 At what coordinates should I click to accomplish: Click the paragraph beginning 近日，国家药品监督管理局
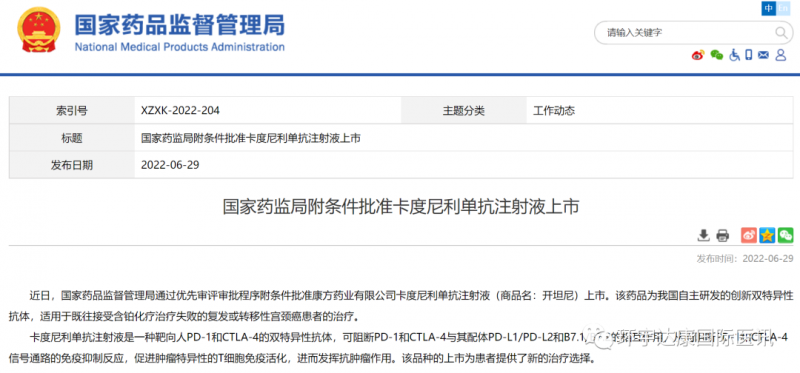click(401, 306)
